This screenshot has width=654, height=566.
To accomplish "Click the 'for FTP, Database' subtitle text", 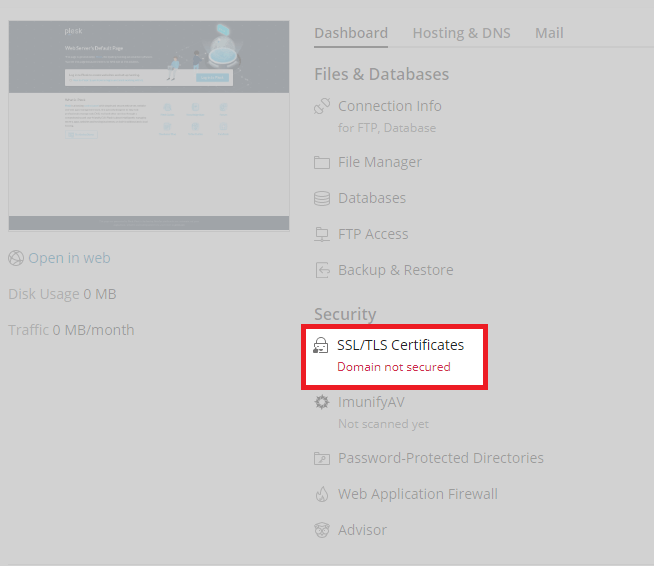I will tap(387, 128).
